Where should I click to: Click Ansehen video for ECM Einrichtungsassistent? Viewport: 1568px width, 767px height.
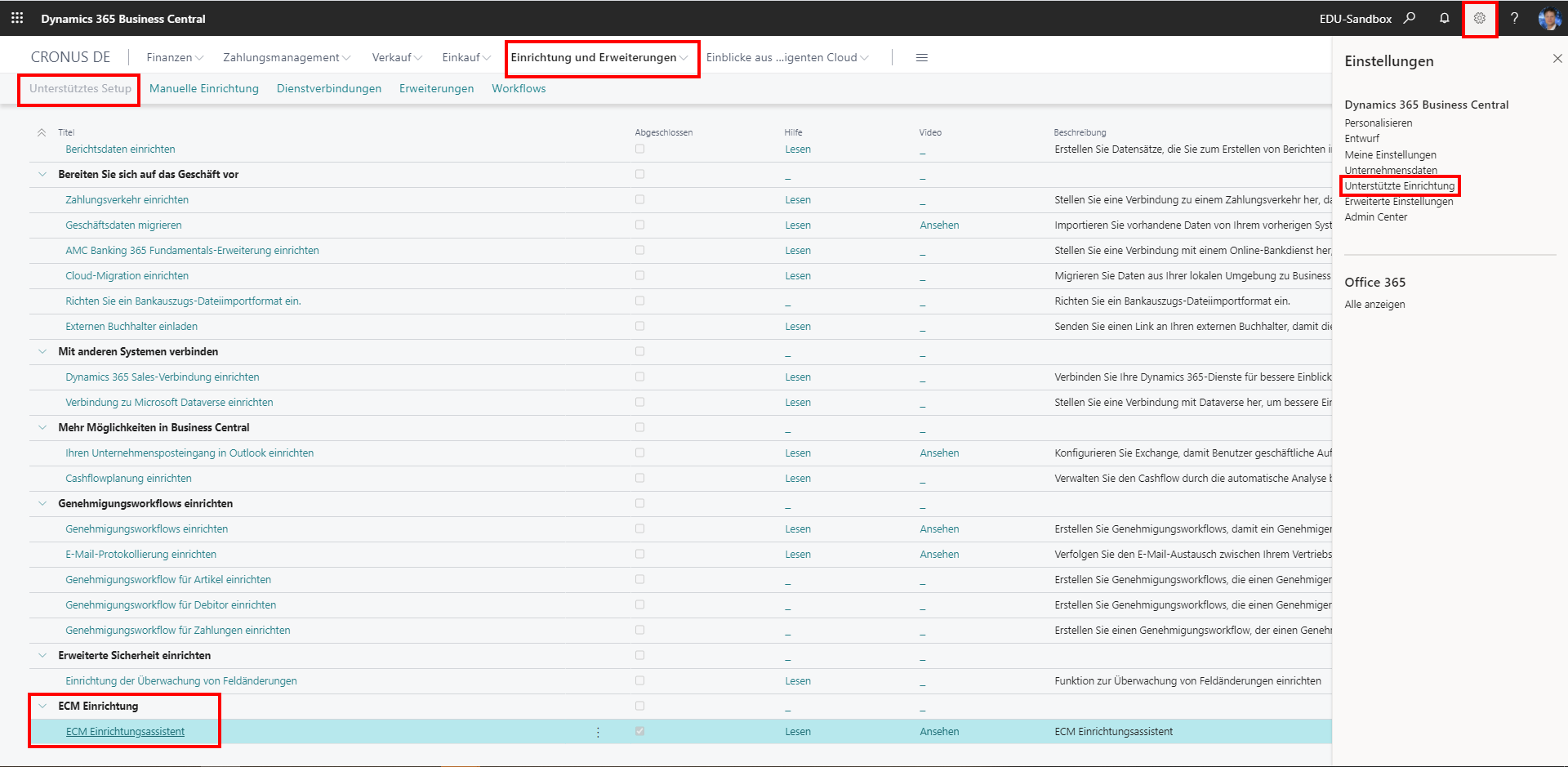939,731
